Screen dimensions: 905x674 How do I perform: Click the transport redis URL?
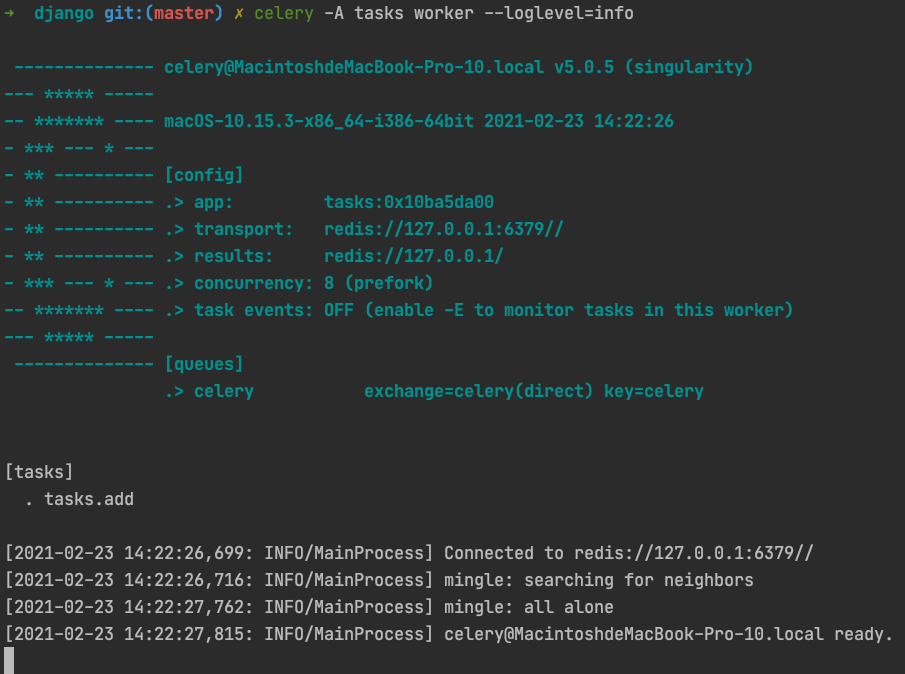(443, 229)
